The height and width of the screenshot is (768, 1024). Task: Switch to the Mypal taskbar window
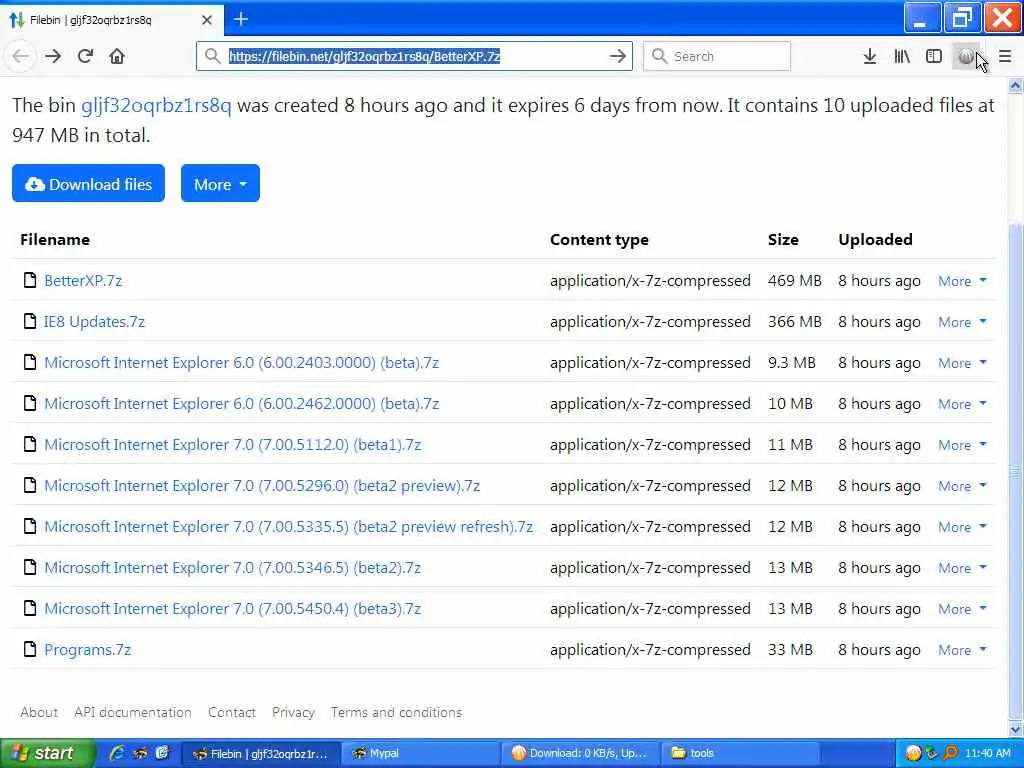pyautogui.click(x=420, y=753)
